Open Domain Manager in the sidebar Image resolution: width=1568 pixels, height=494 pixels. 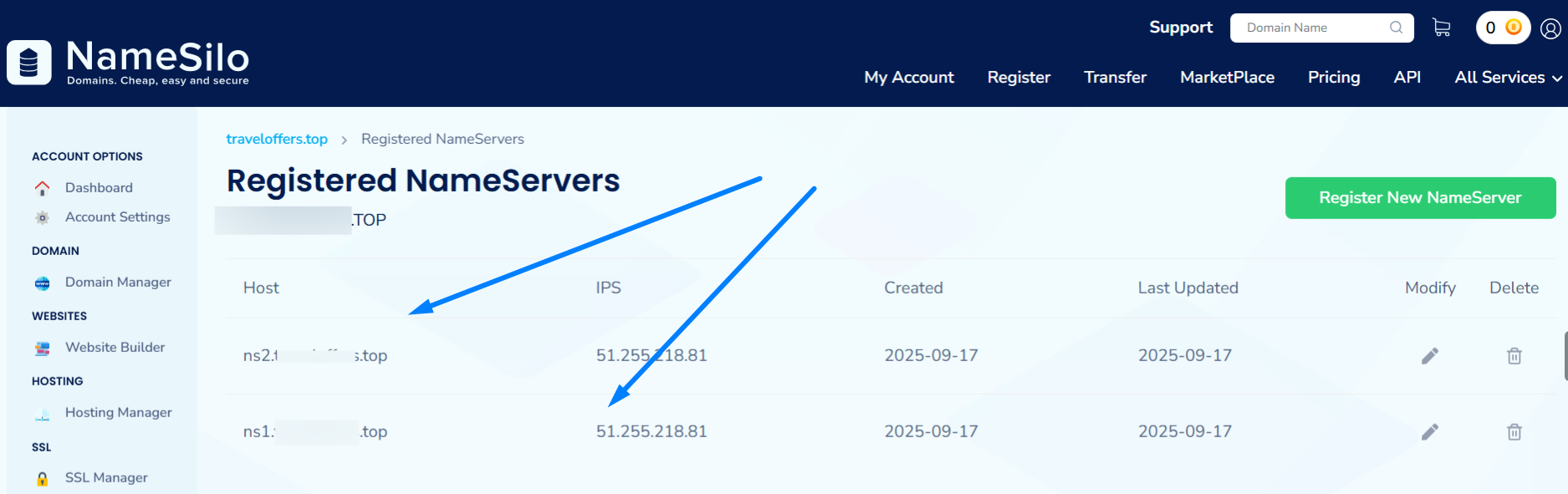(x=118, y=283)
